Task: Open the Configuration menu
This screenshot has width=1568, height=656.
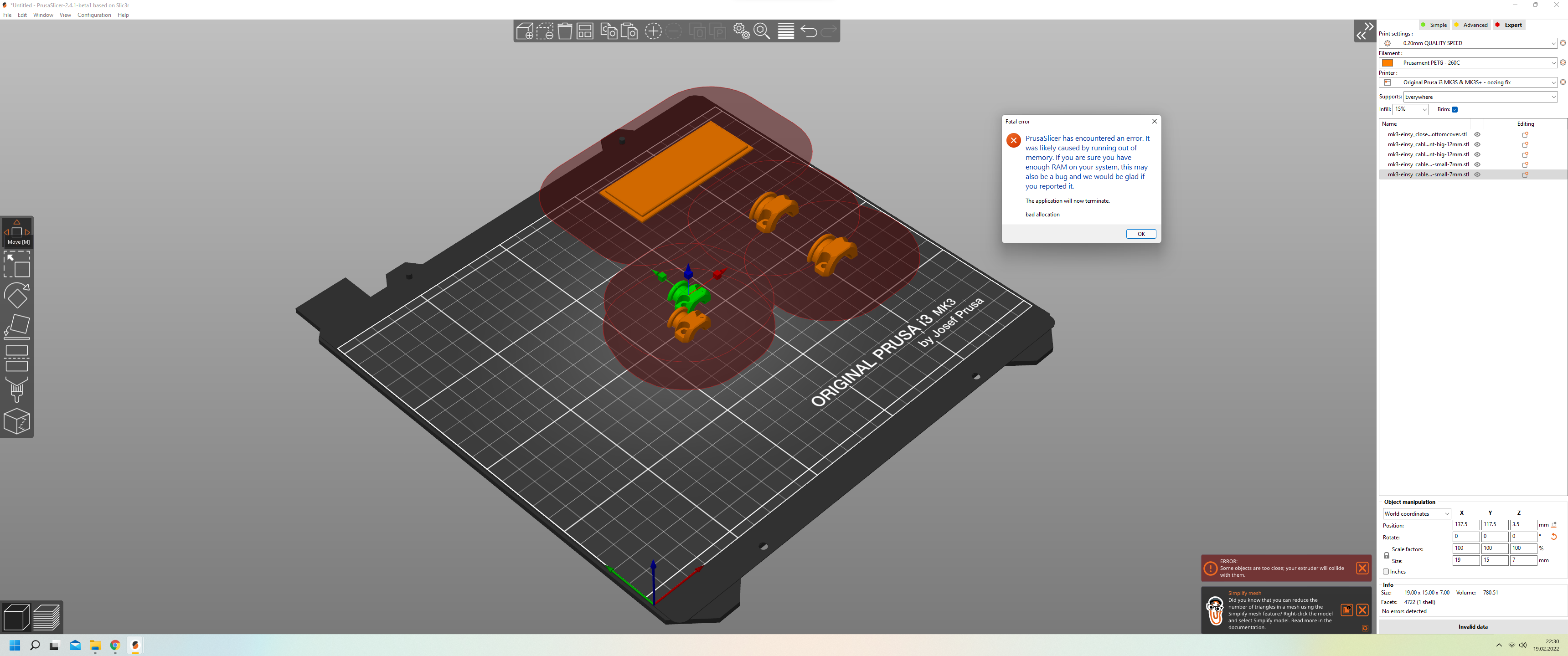Action: pos(94,15)
